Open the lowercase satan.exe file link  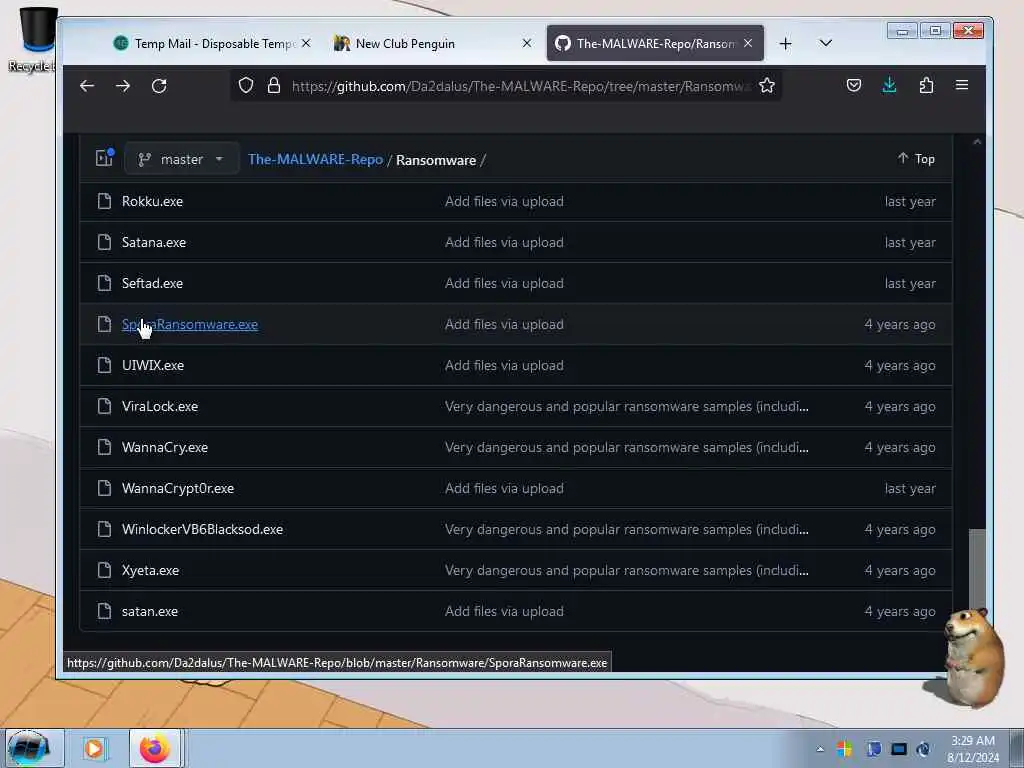(x=150, y=612)
